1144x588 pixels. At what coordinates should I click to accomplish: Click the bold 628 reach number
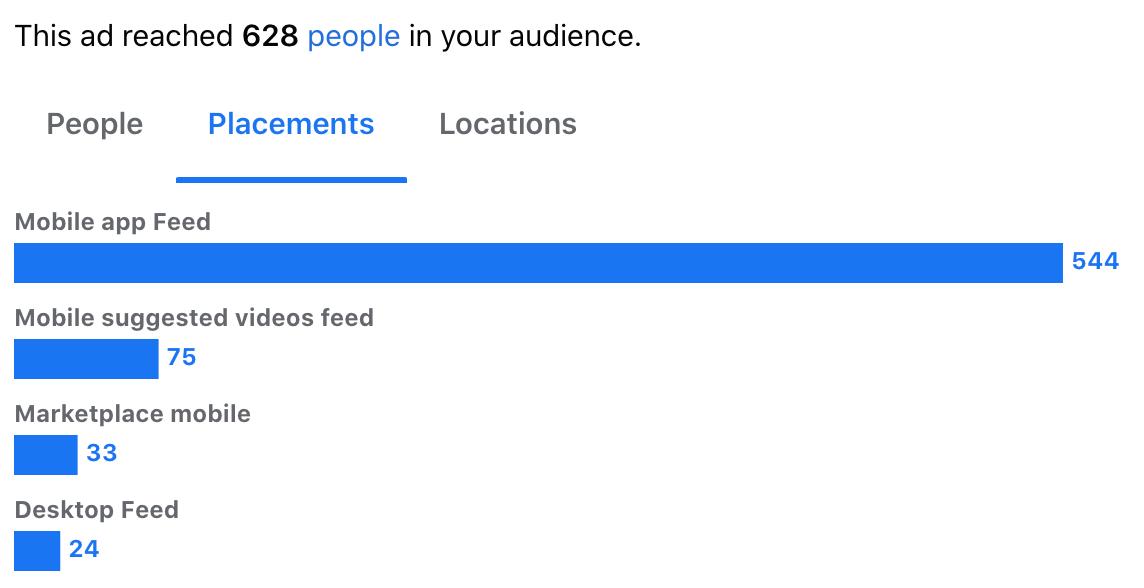[270, 36]
